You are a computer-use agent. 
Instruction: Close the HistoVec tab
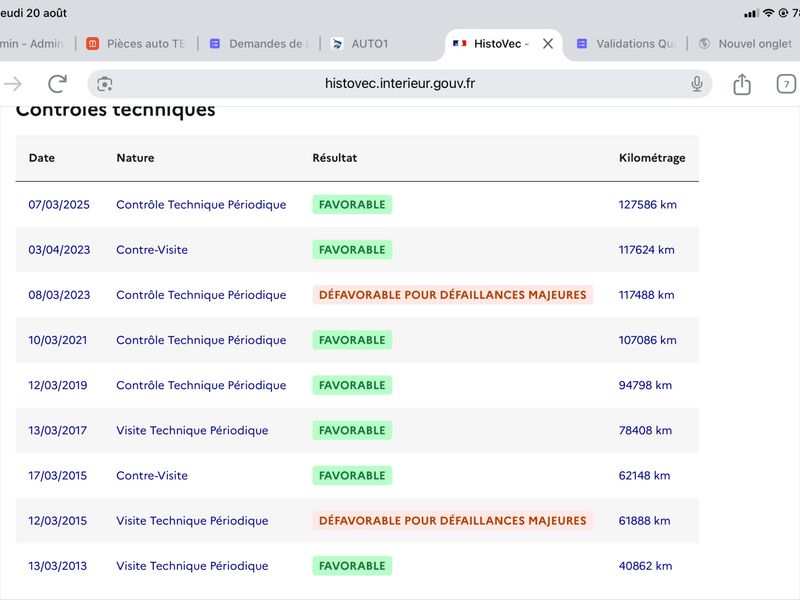coord(548,44)
